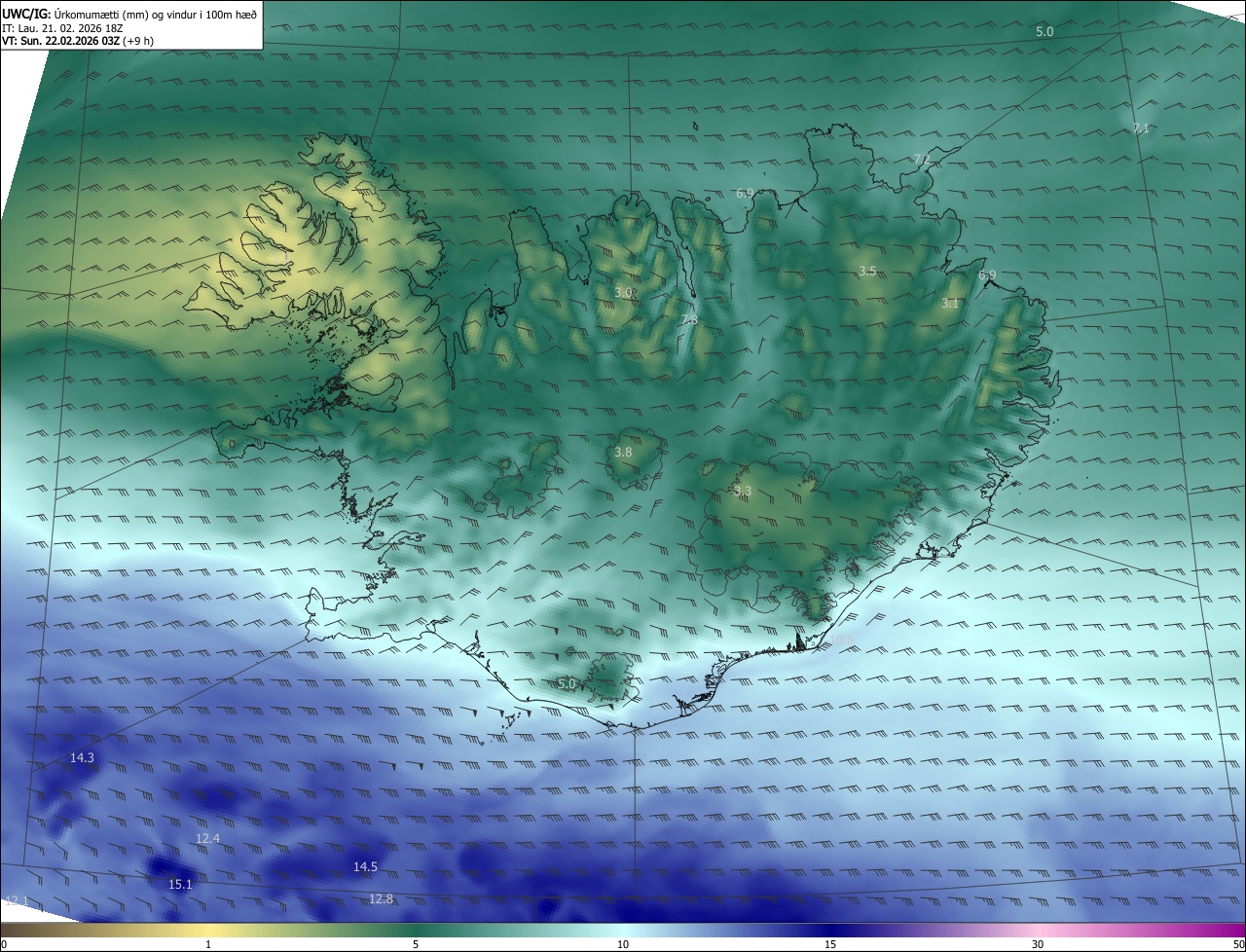Click the 3.0 value on the map
1246x952 pixels.
click(x=624, y=292)
